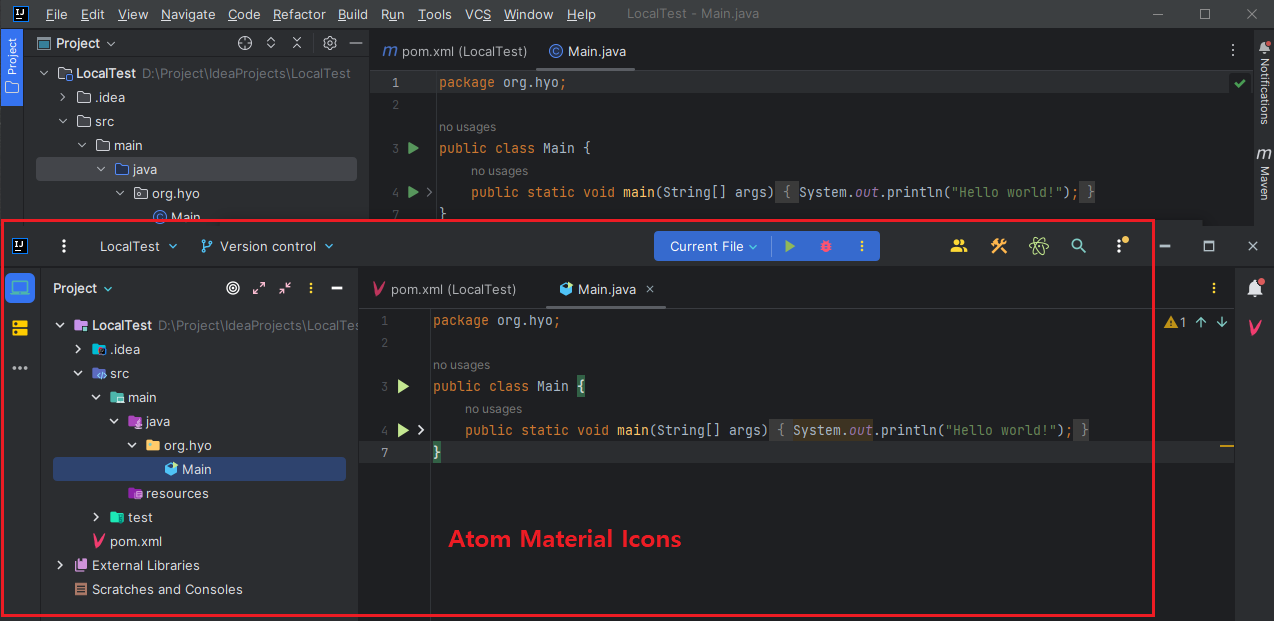Screen dimensions: 1274x621
Task: Open Structure tool window yellow icon
Action: pyautogui.click(x=20, y=328)
